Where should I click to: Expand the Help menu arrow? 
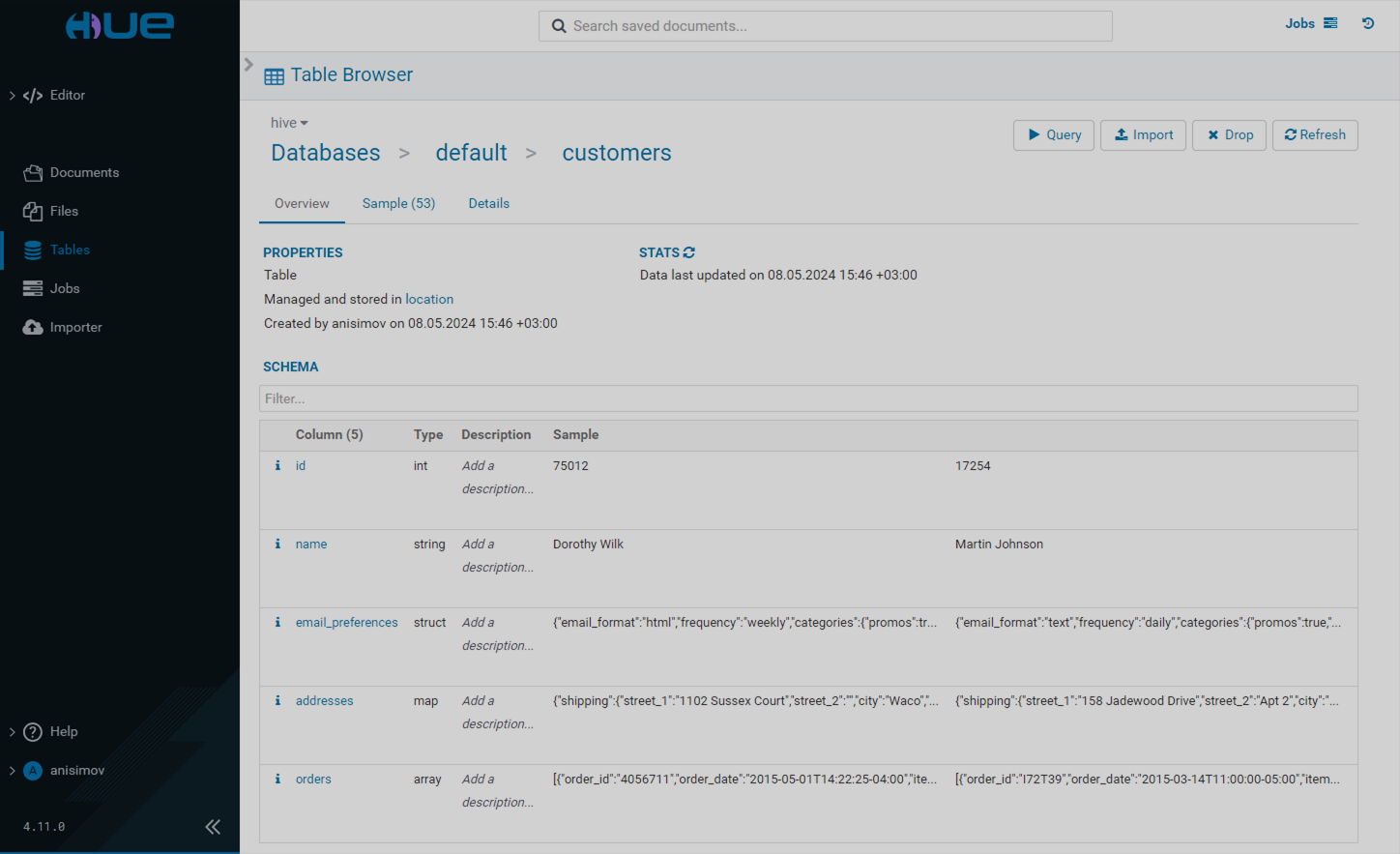(x=12, y=731)
